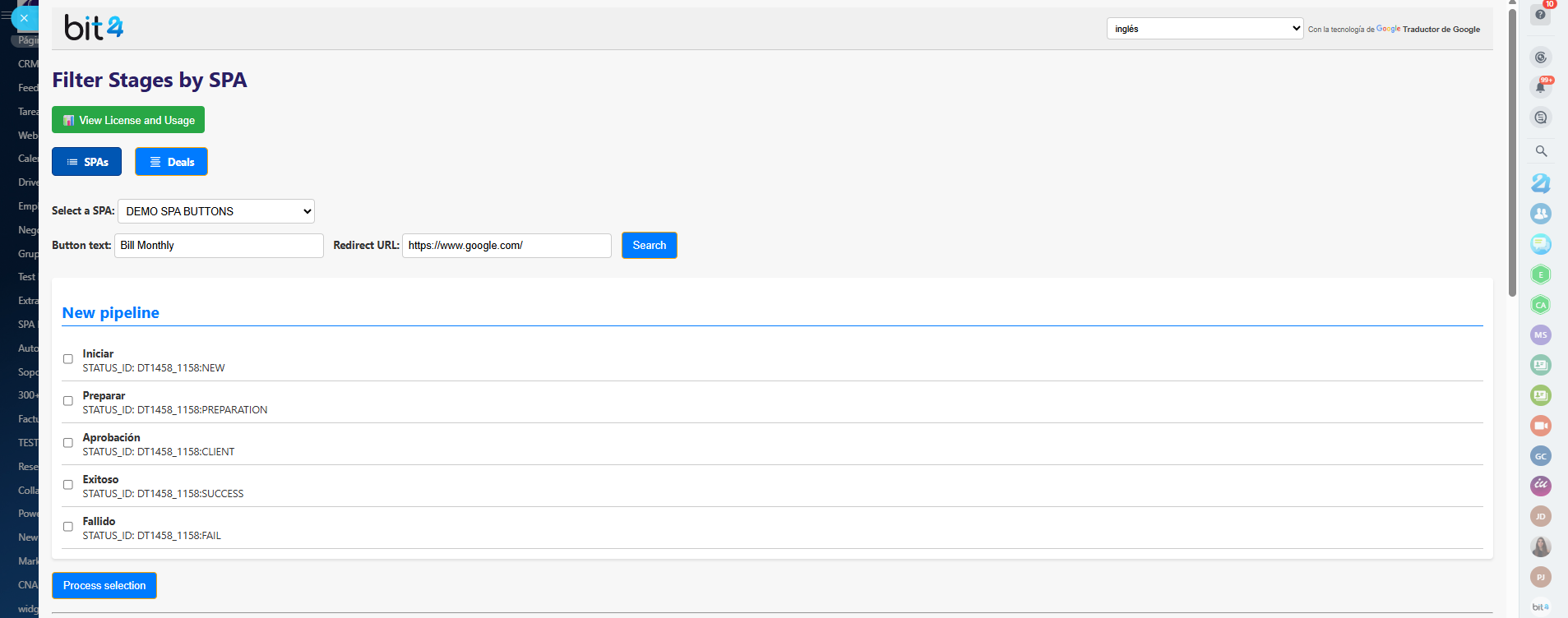
Task: Close the slider panel with X
Action: point(24,18)
